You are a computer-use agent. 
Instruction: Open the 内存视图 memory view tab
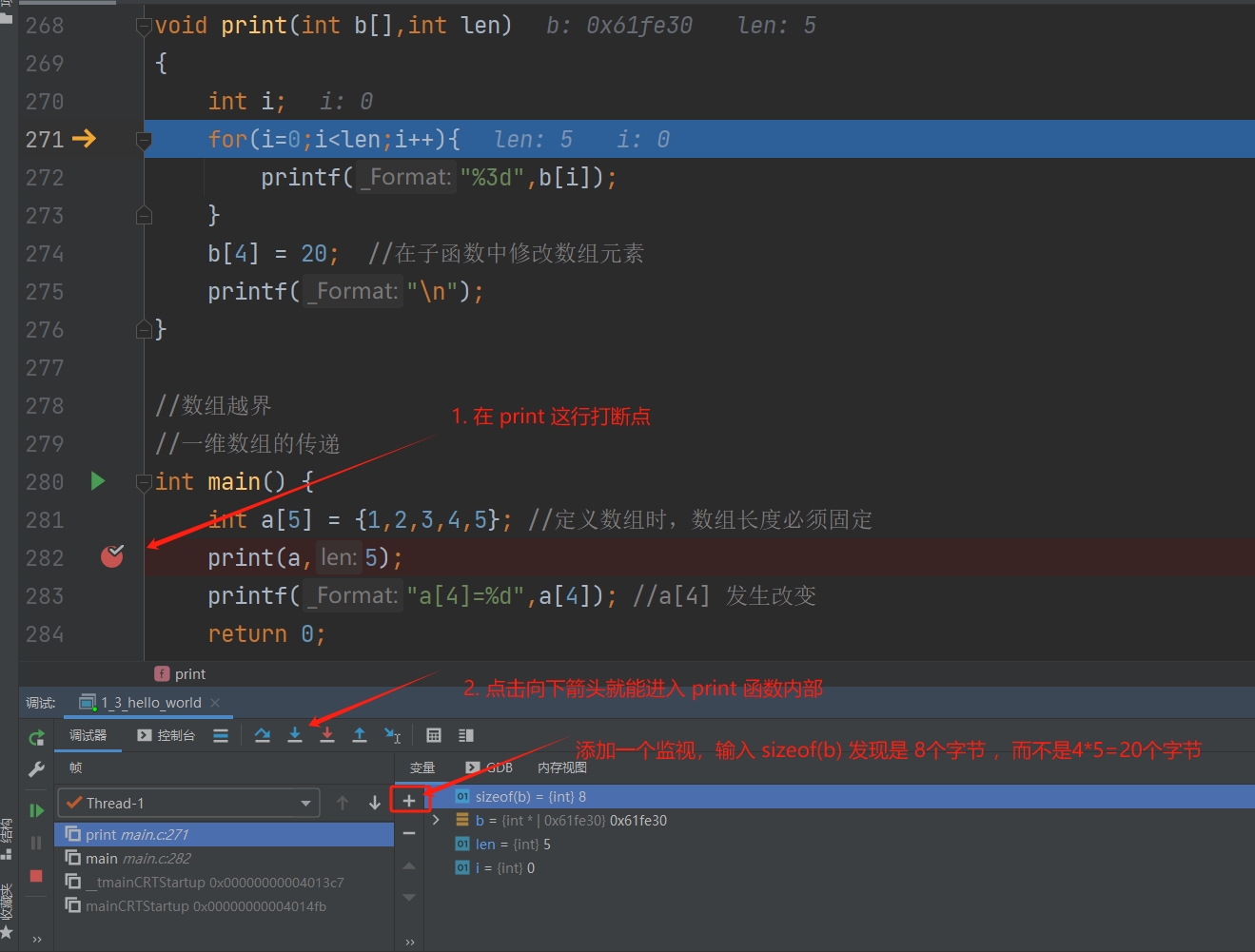point(561,767)
